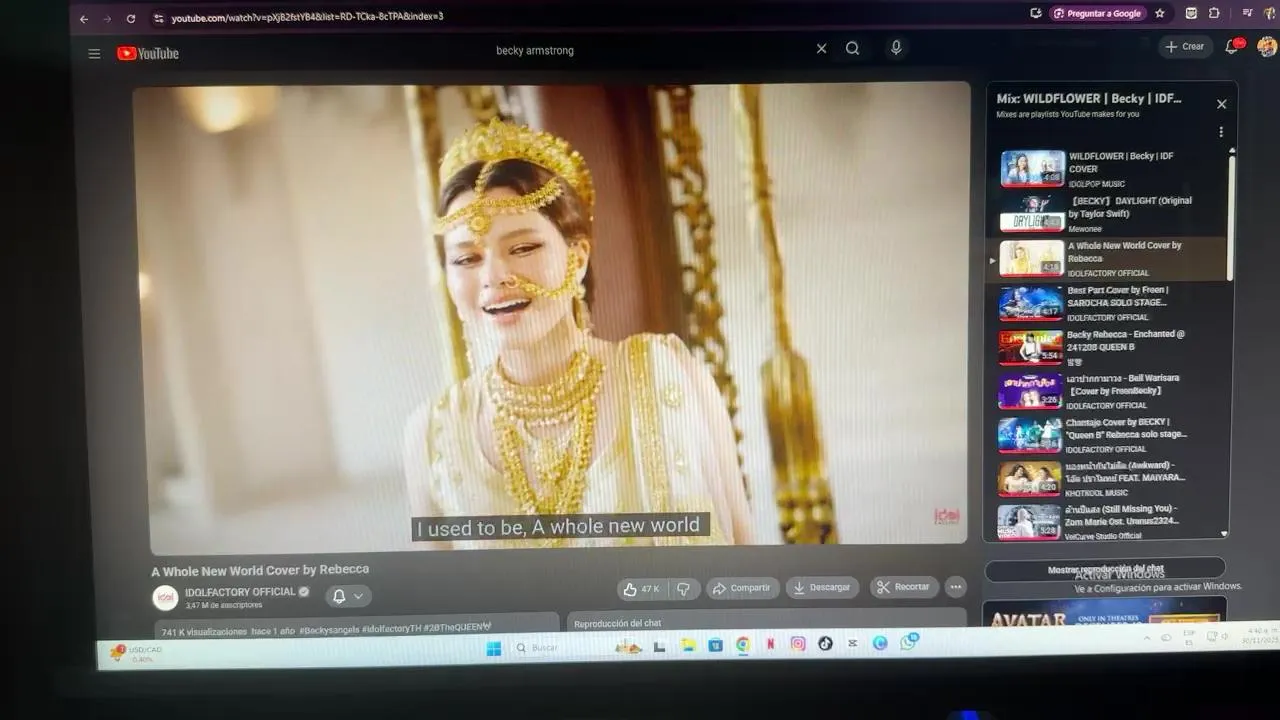Click the #Beckysangels hashtag

click(x=329, y=629)
